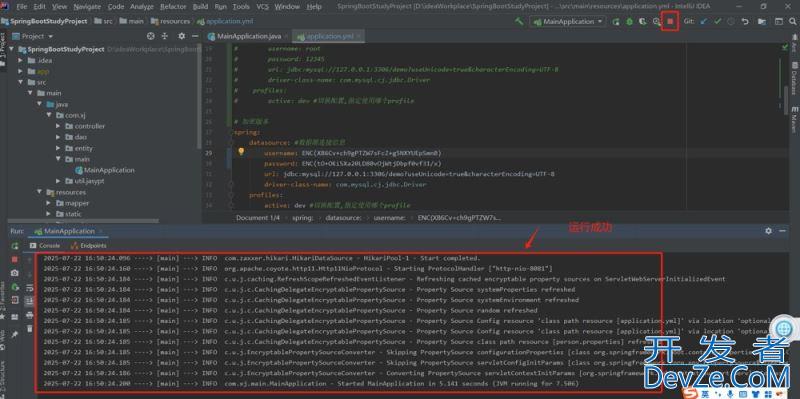Viewport: 800px width, 399px height.
Task: Hide the Project panel with minus icon
Action: pyautogui.click(x=195, y=36)
